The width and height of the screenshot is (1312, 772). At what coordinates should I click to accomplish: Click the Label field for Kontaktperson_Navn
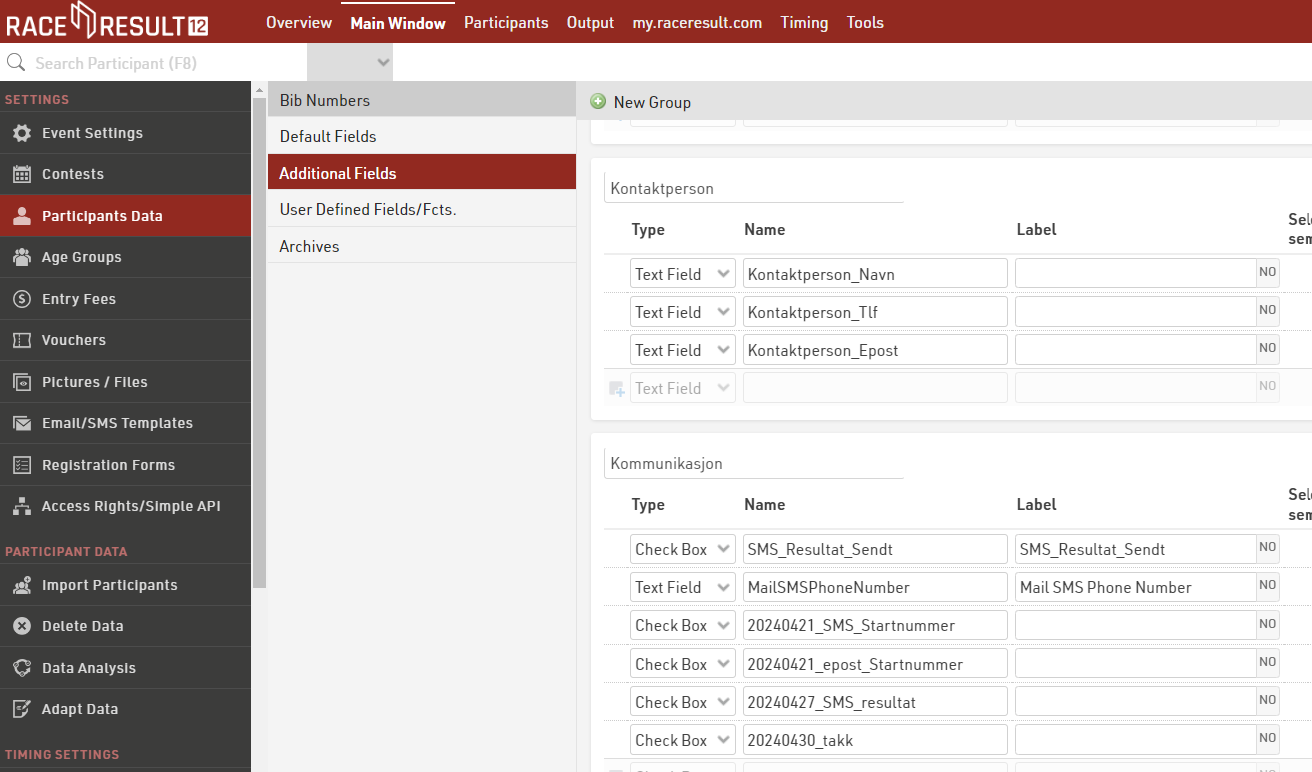pos(1136,274)
